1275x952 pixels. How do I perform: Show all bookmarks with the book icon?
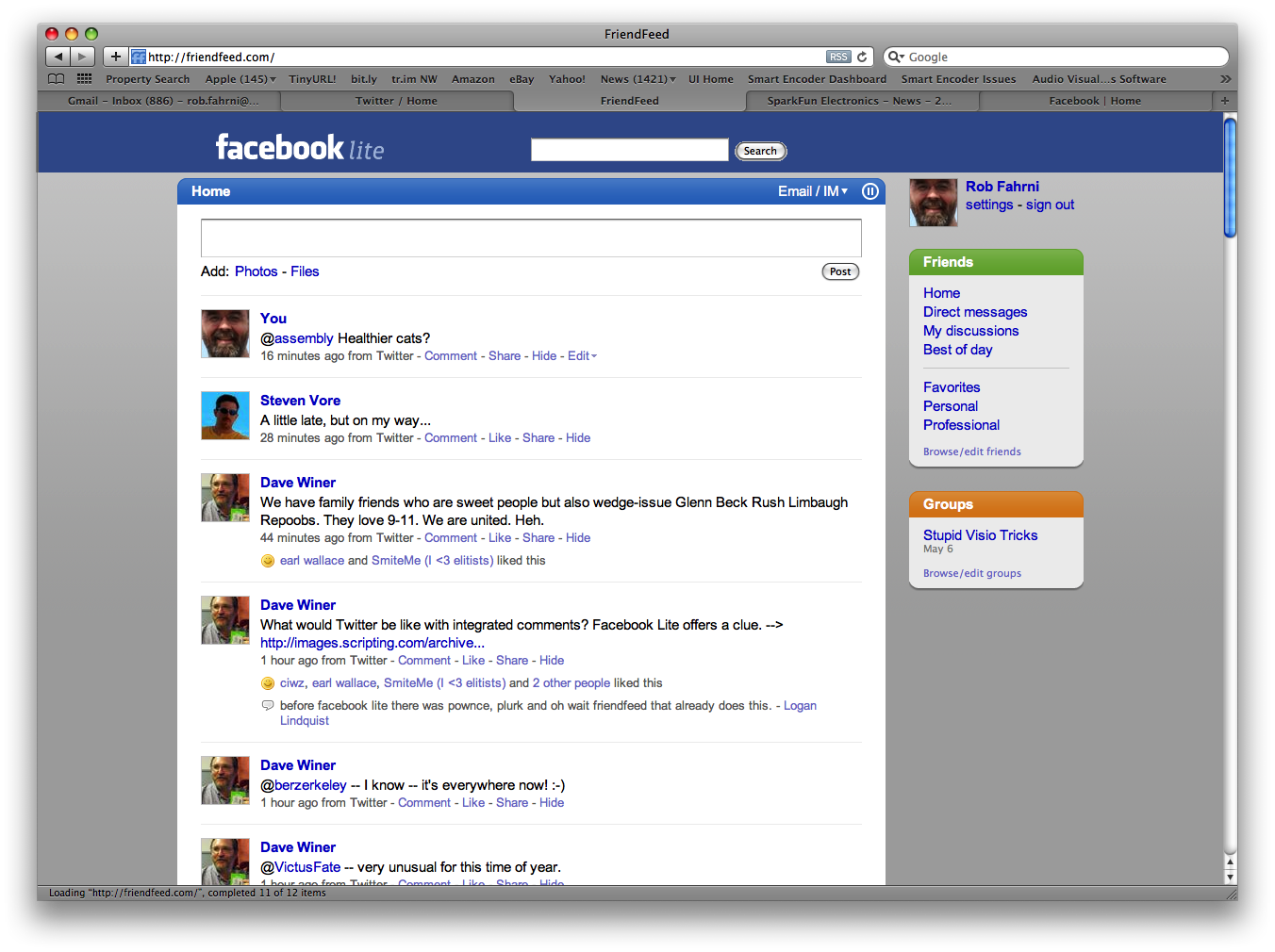57,79
